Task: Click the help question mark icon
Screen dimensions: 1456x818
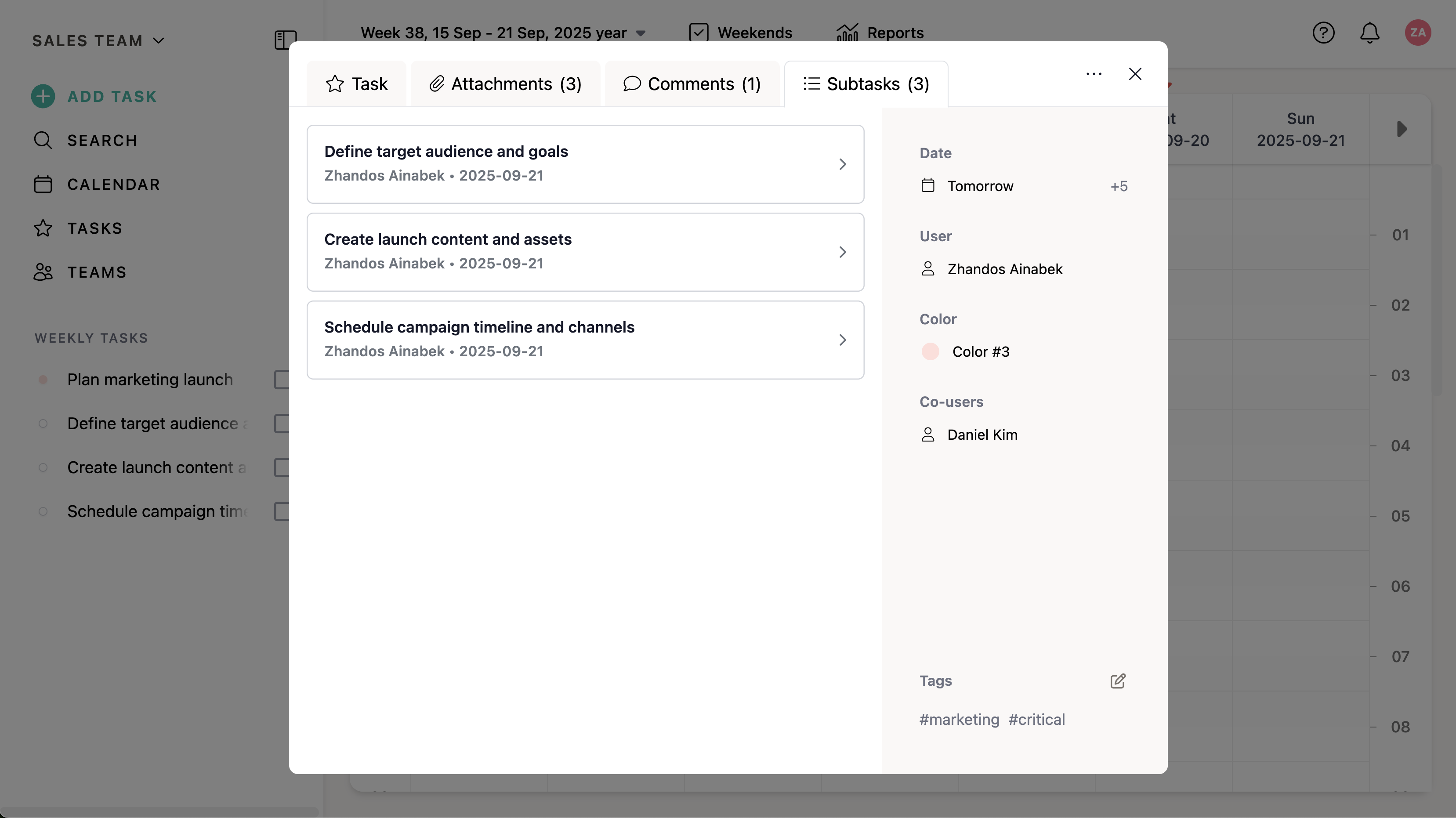Action: tap(1323, 33)
